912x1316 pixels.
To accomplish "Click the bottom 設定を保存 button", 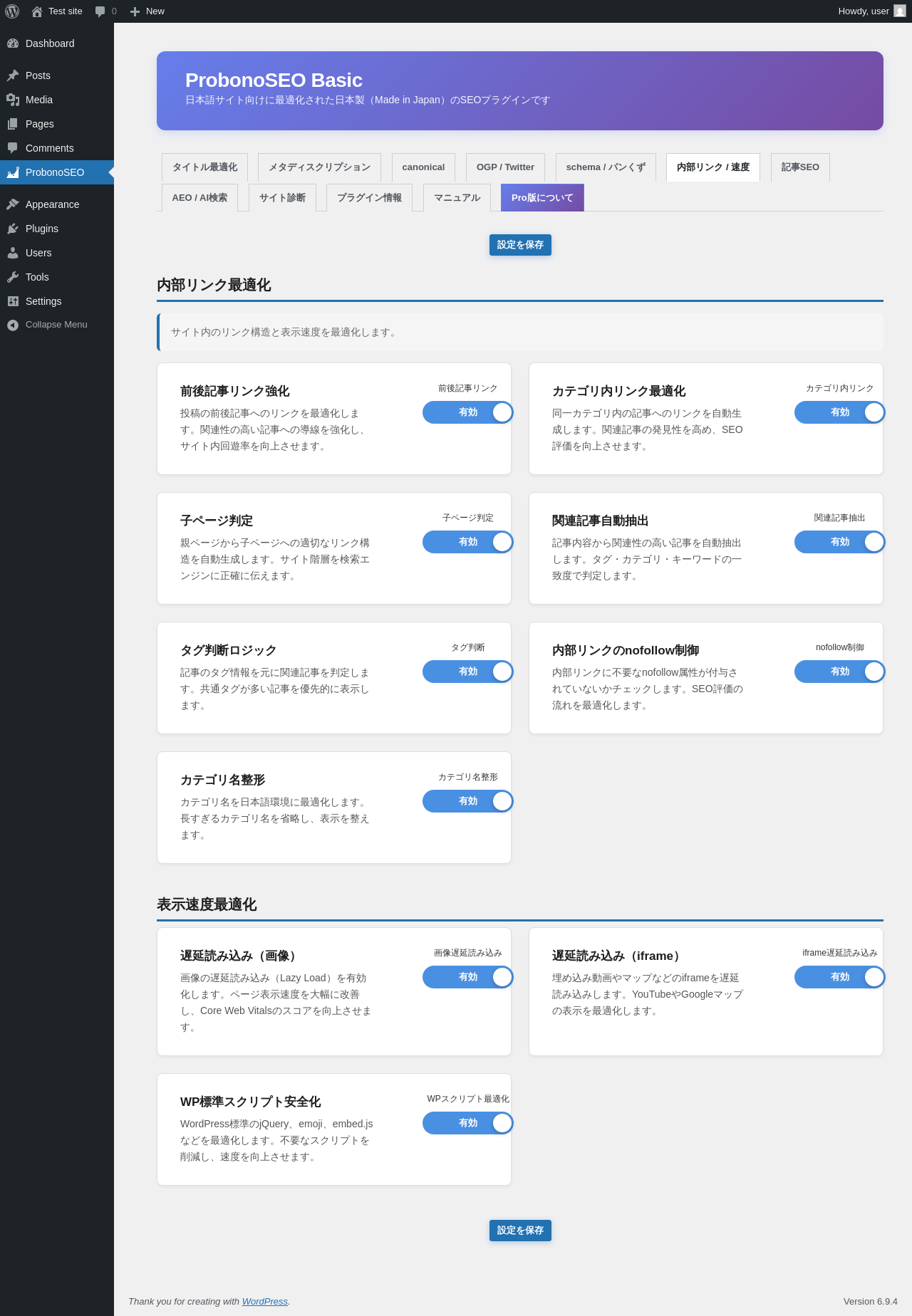I will pyautogui.click(x=520, y=1231).
